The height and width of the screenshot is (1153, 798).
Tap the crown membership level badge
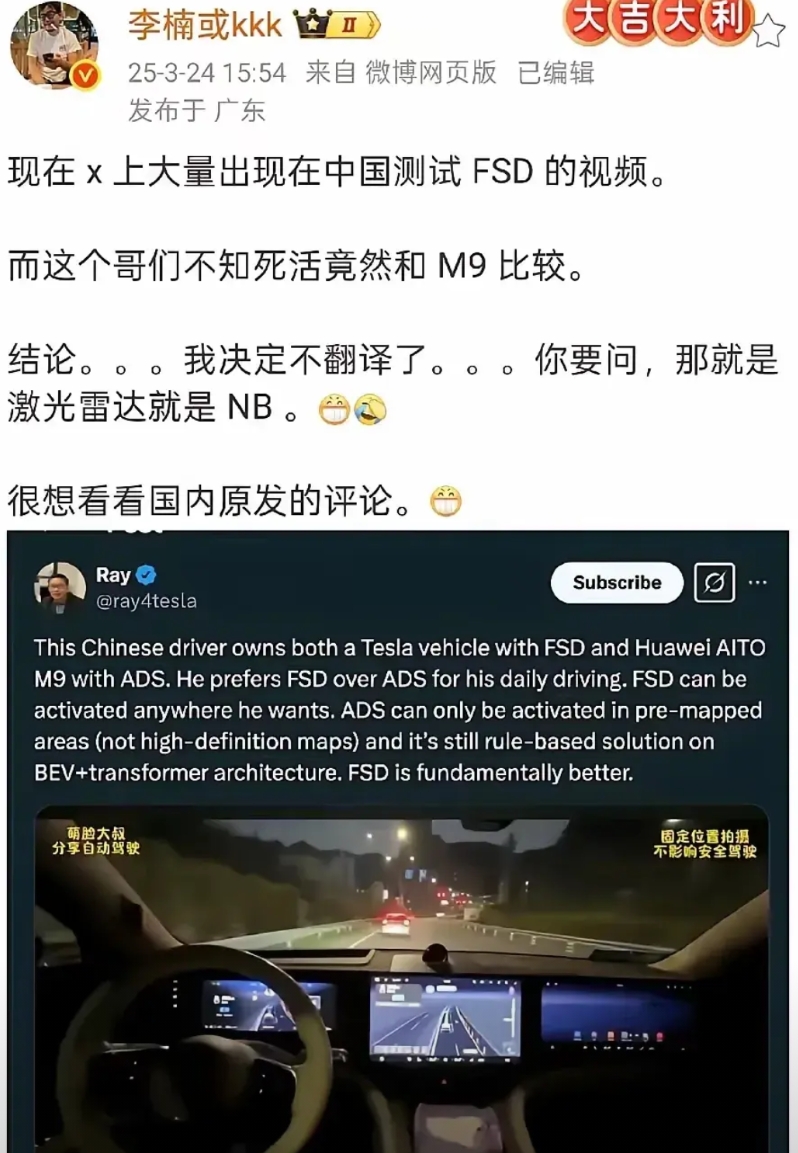point(337,24)
